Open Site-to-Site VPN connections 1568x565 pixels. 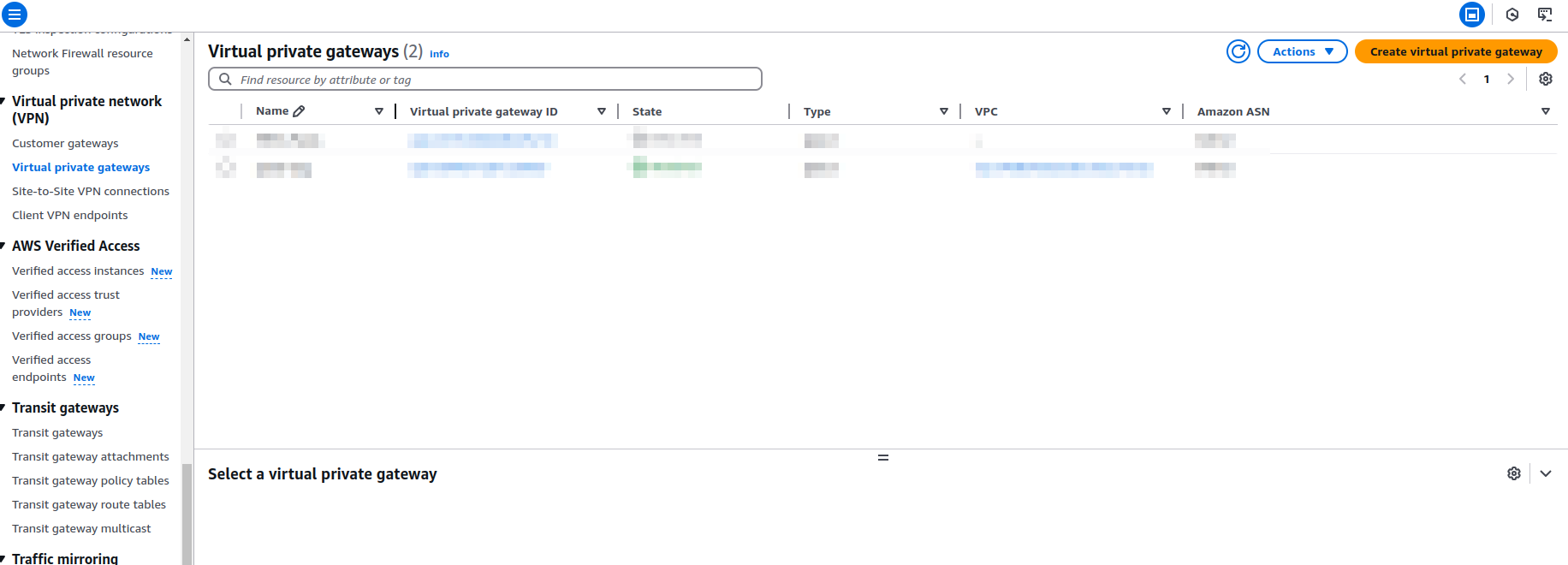(91, 192)
